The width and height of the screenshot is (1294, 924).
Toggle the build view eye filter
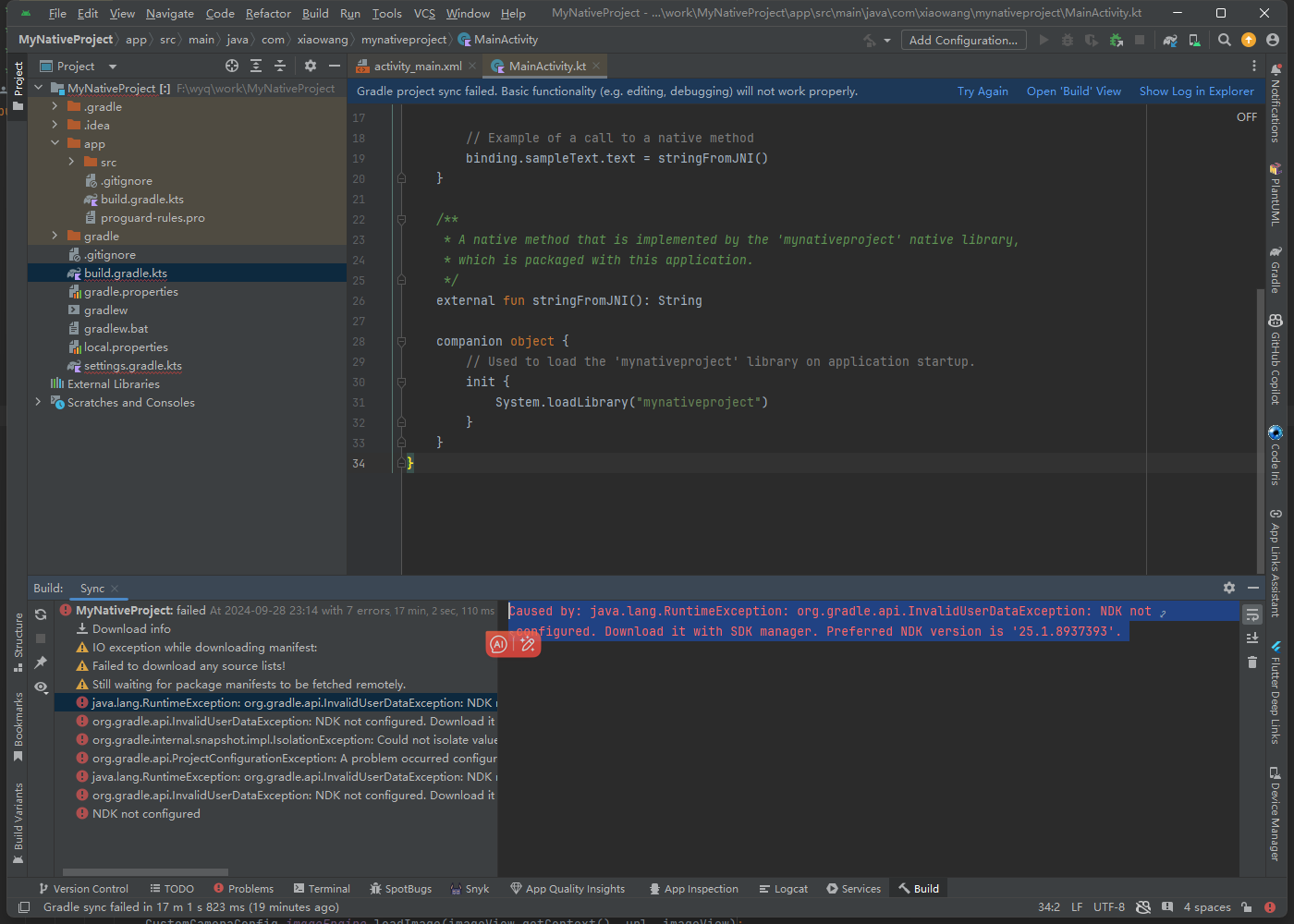(x=41, y=687)
